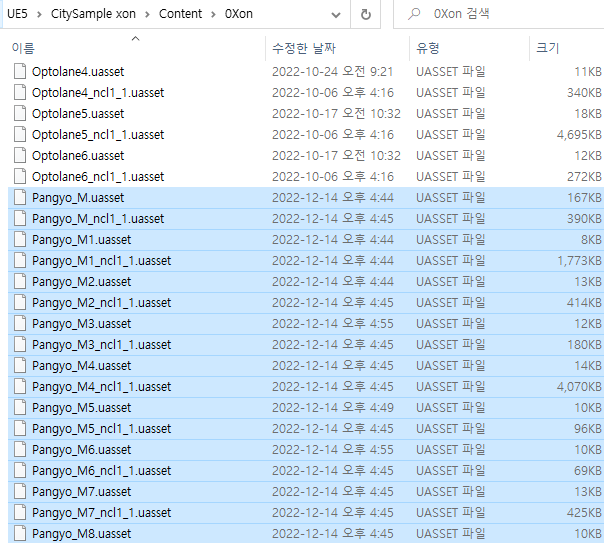Sort by 유형 column header
The height and width of the screenshot is (543, 604).
428,48
